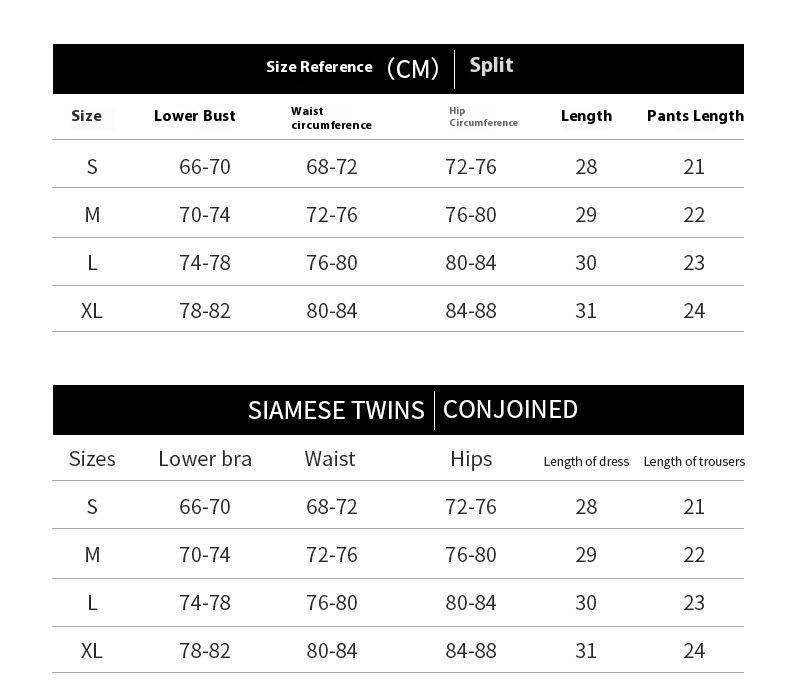The image size is (790, 686).
Task: Click the "Waist" header in the Conjoined table
Action: pyautogui.click(x=330, y=459)
